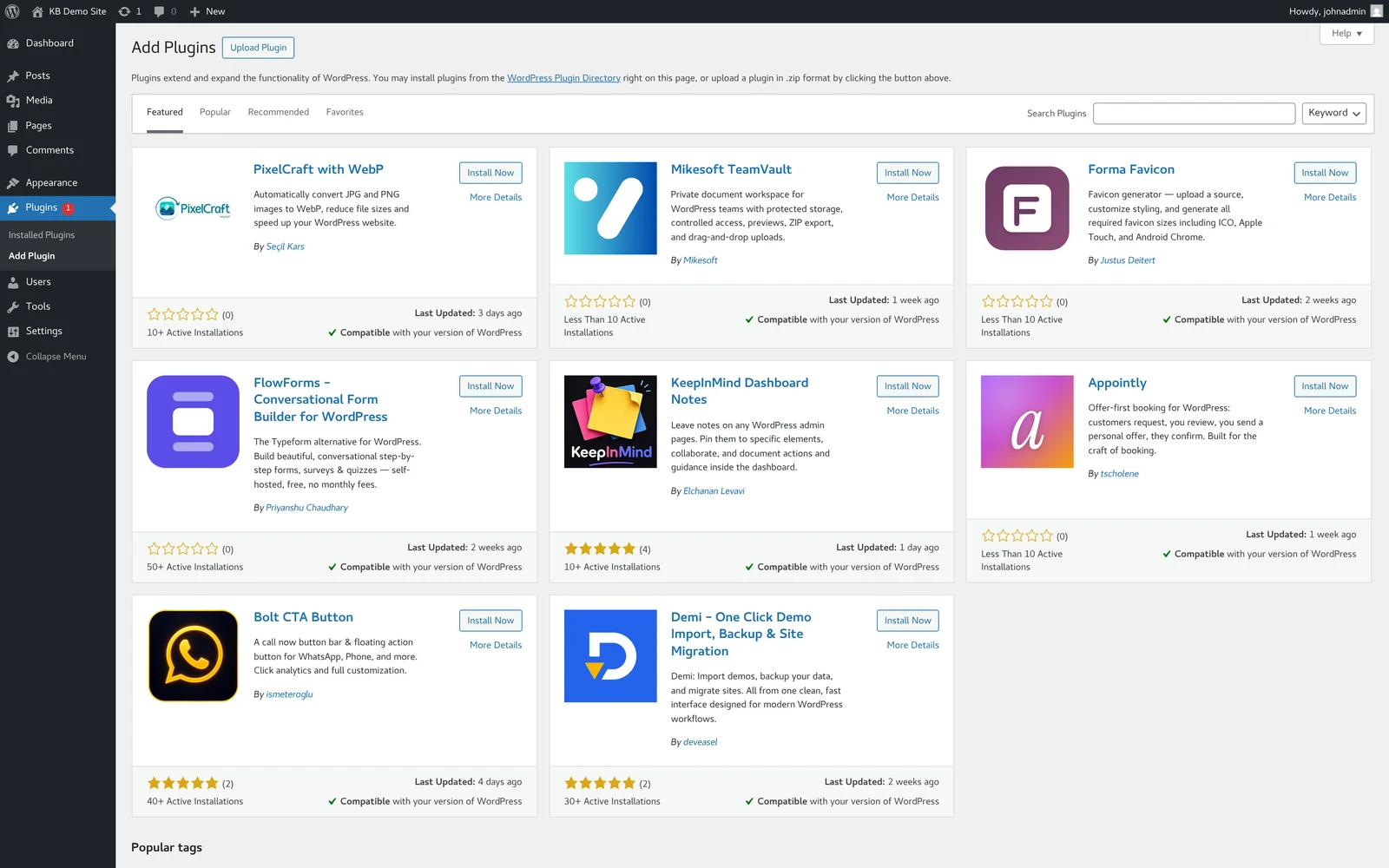View More Details for PixelCraft
The image size is (1389, 868).
(x=496, y=198)
